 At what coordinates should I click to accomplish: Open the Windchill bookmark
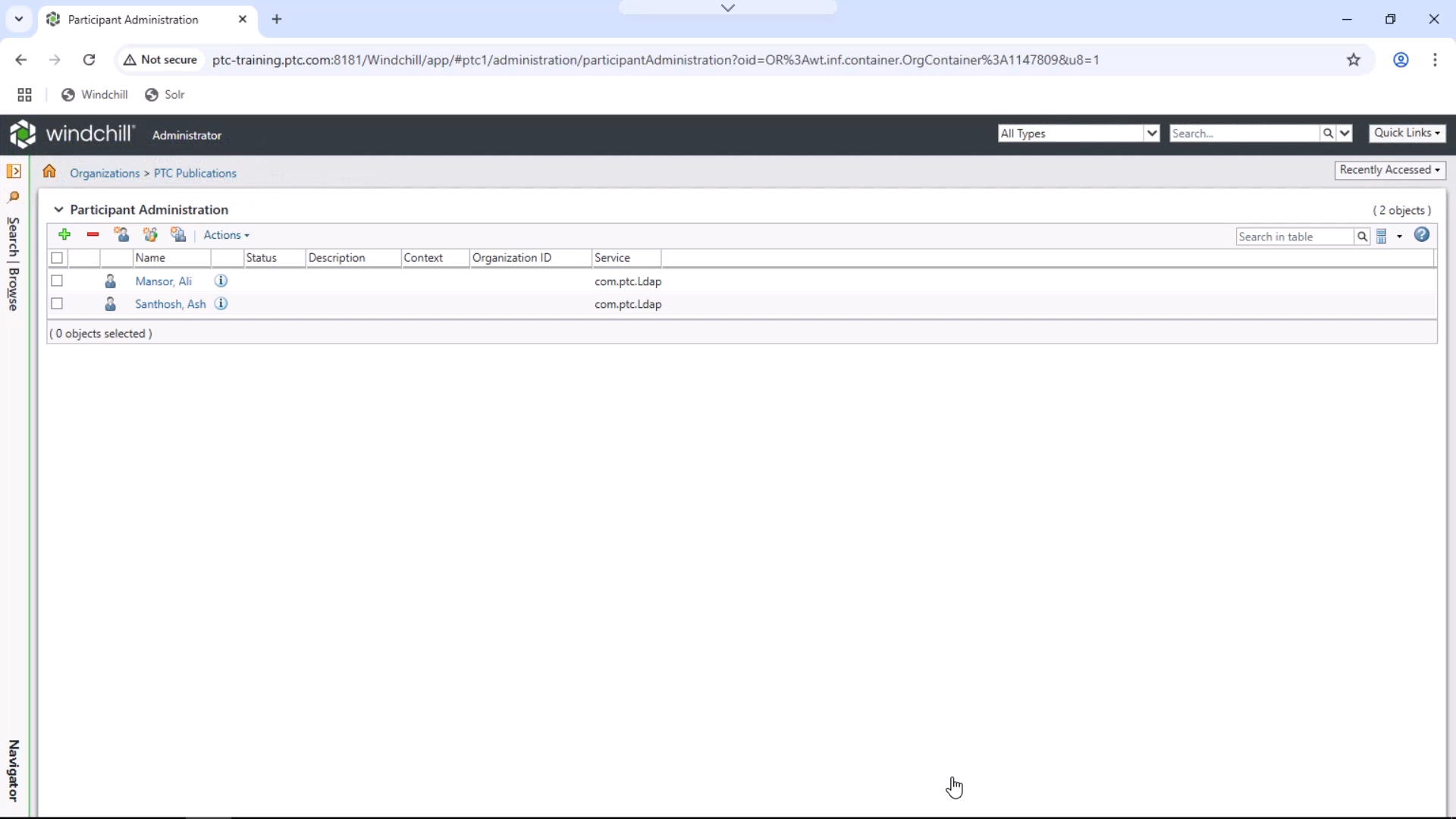pyautogui.click(x=95, y=95)
